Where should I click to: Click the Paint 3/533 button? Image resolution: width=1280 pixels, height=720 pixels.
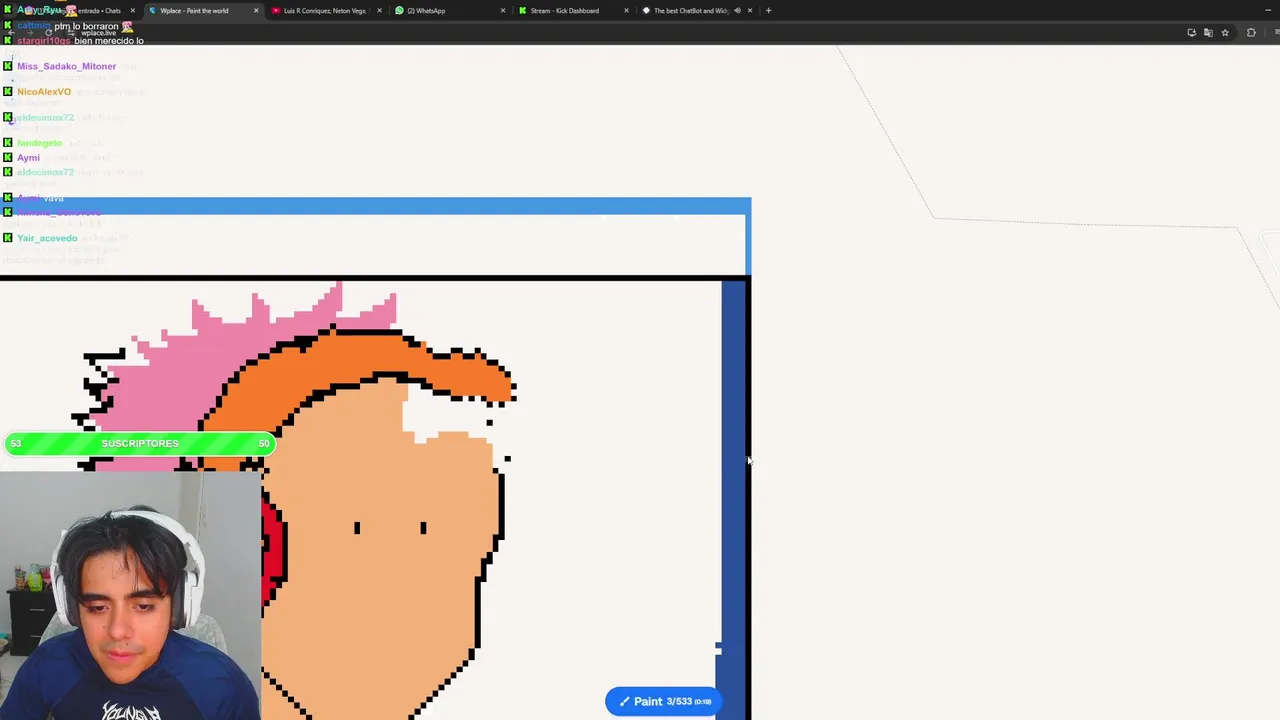[664, 701]
